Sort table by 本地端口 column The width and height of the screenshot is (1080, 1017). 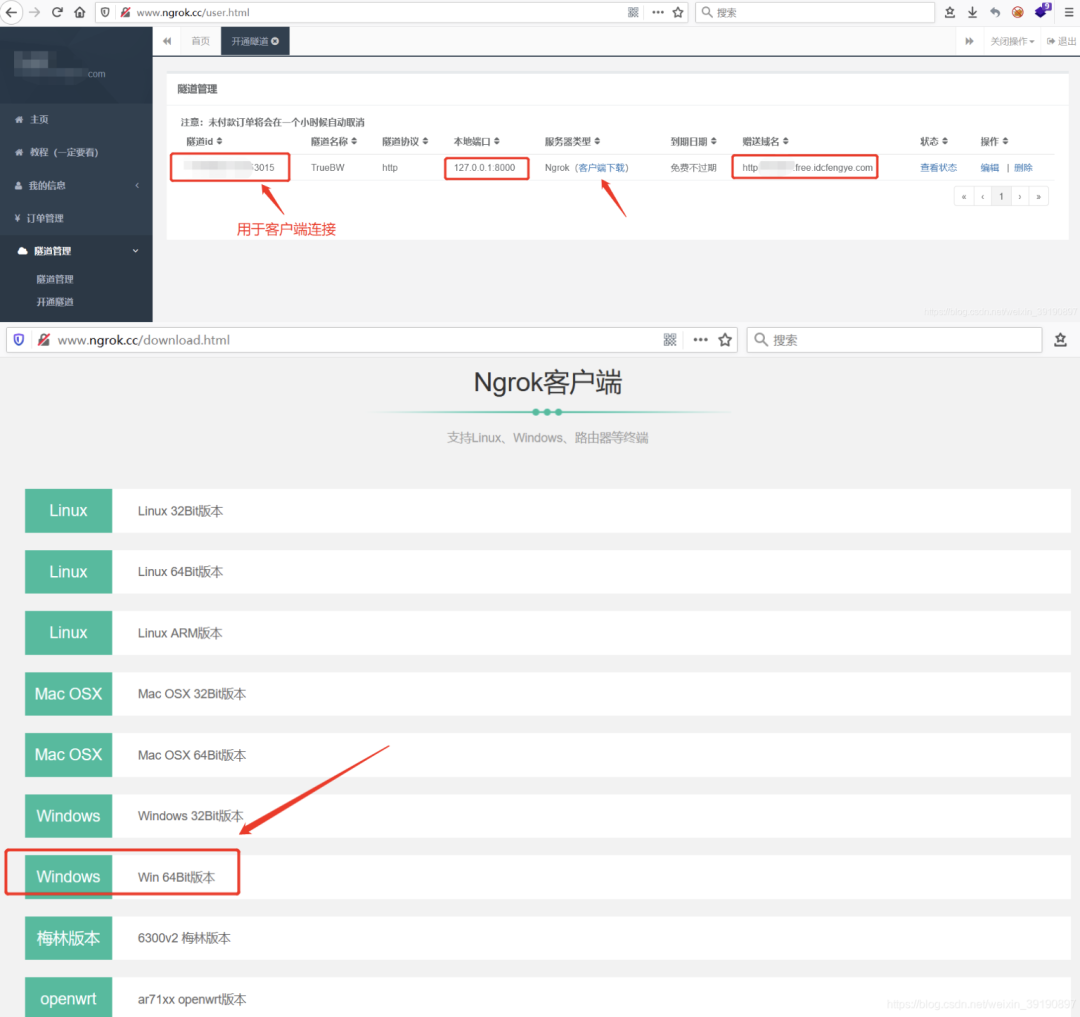coord(476,141)
